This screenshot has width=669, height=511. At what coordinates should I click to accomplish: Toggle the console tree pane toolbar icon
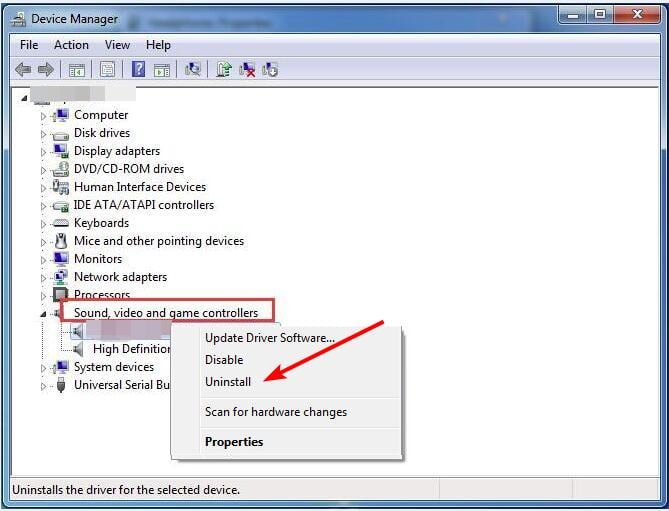(x=77, y=70)
